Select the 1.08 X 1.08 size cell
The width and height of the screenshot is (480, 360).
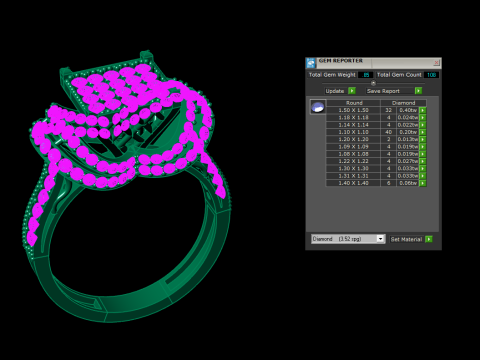point(353,154)
